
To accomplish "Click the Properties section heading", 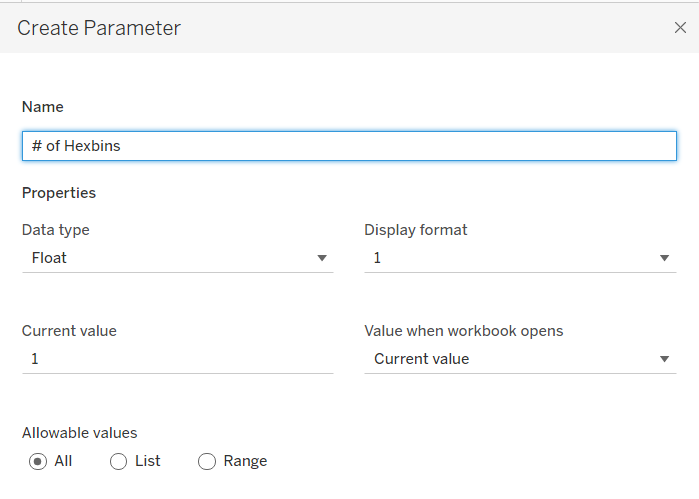I will [59, 193].
